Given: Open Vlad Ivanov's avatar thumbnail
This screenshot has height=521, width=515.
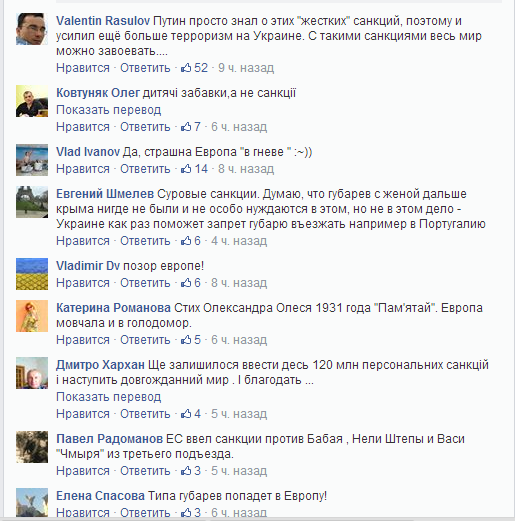Looking at the screenshot, I should tap(32, 160).
